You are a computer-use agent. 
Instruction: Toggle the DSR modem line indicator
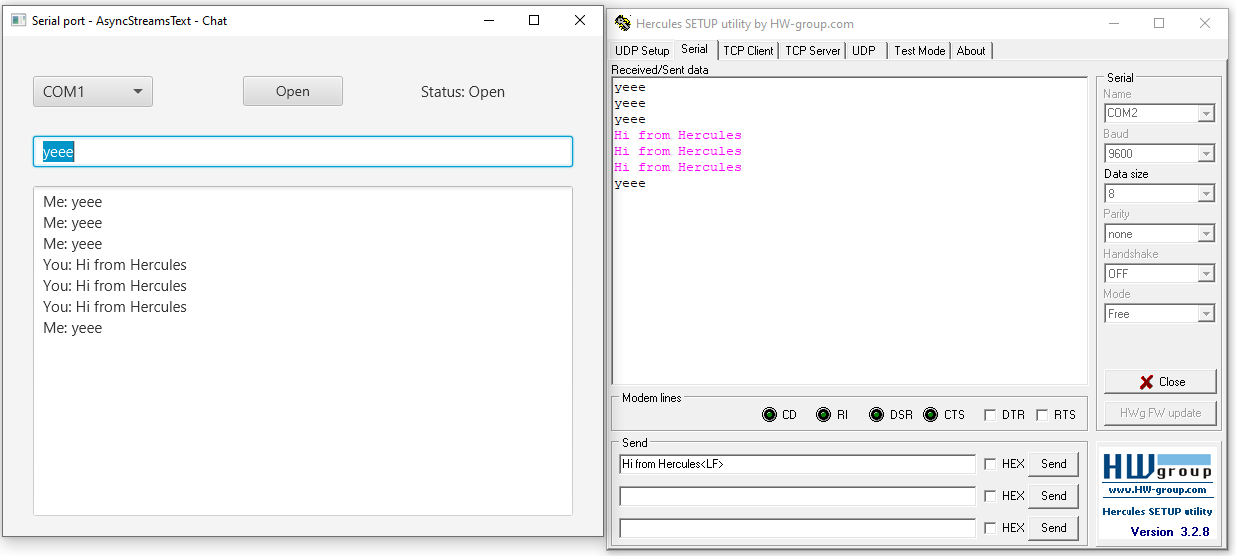[876, 415]
